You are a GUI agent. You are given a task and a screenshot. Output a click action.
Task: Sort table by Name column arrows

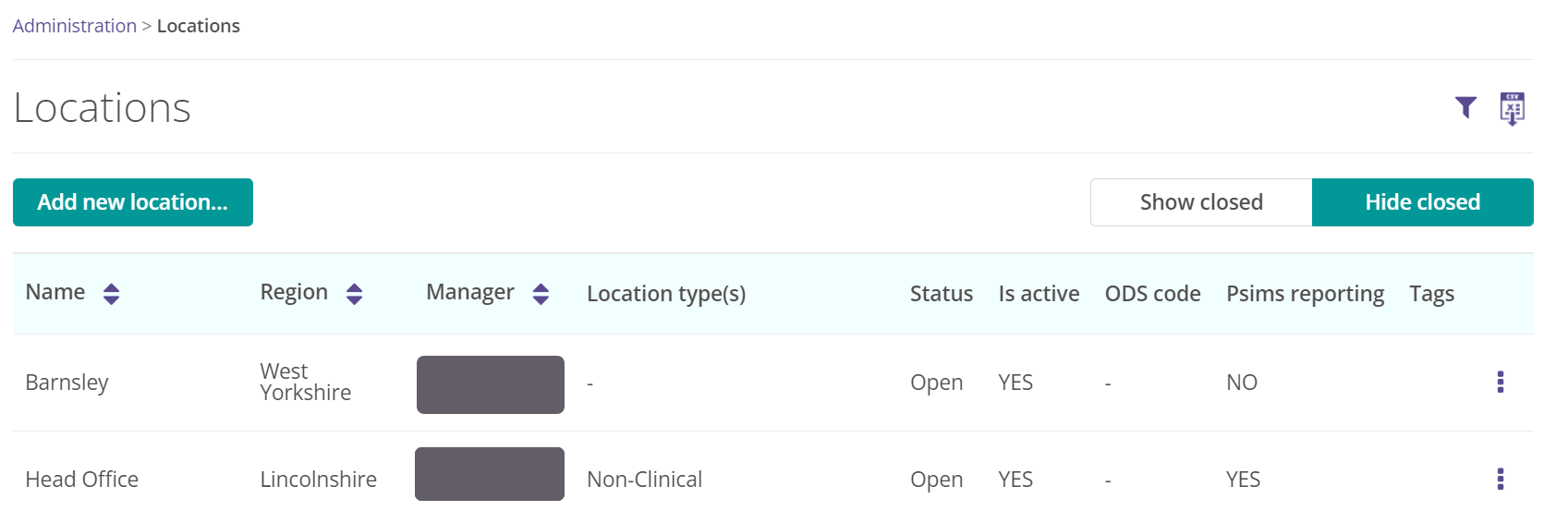[112, 294]
